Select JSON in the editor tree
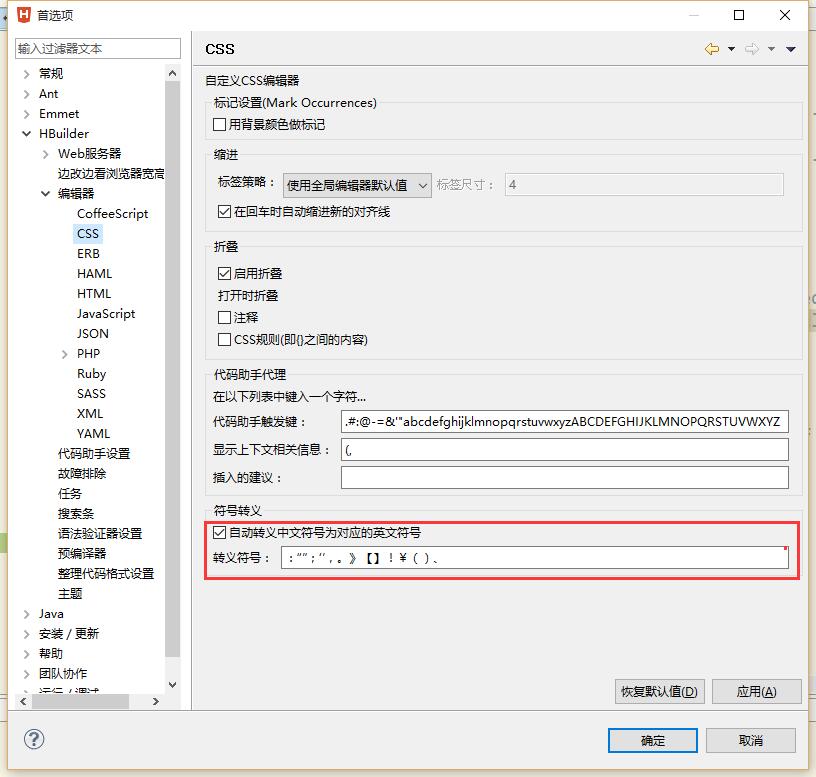The width and height of the screenshot is (816, 777). [93, 334]
